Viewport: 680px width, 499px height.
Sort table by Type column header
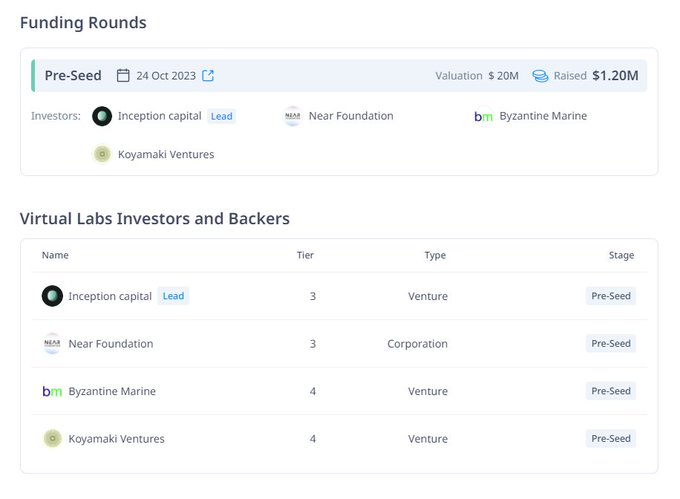pos(435,256)
